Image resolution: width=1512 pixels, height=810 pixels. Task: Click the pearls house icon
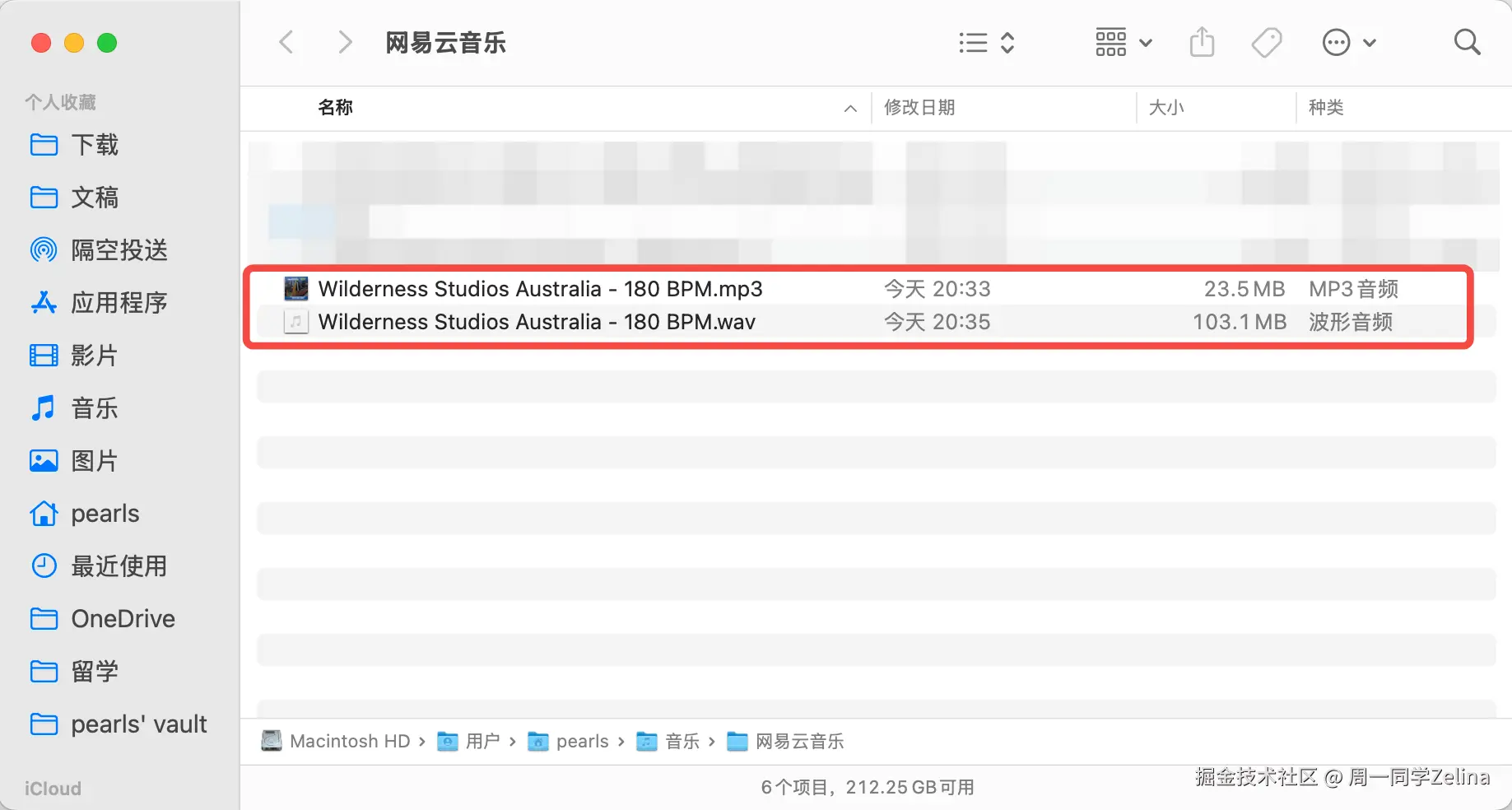(44, 514)
